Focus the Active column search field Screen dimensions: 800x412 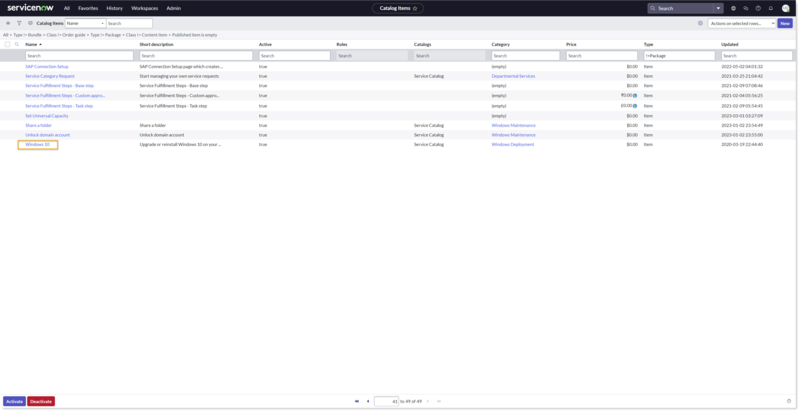(x=294, y=56)
